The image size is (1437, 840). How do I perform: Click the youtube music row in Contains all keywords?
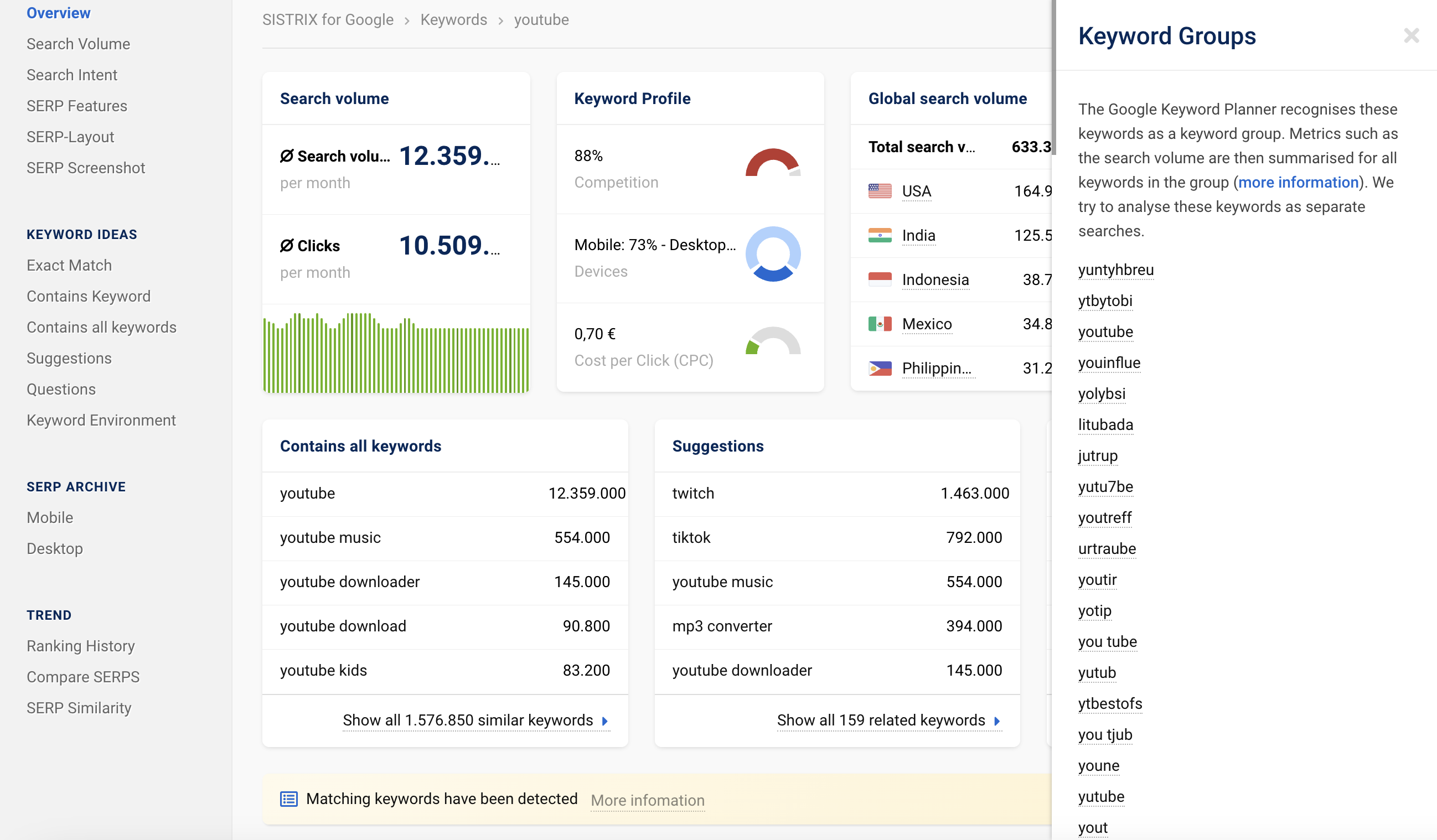point(445,537)
